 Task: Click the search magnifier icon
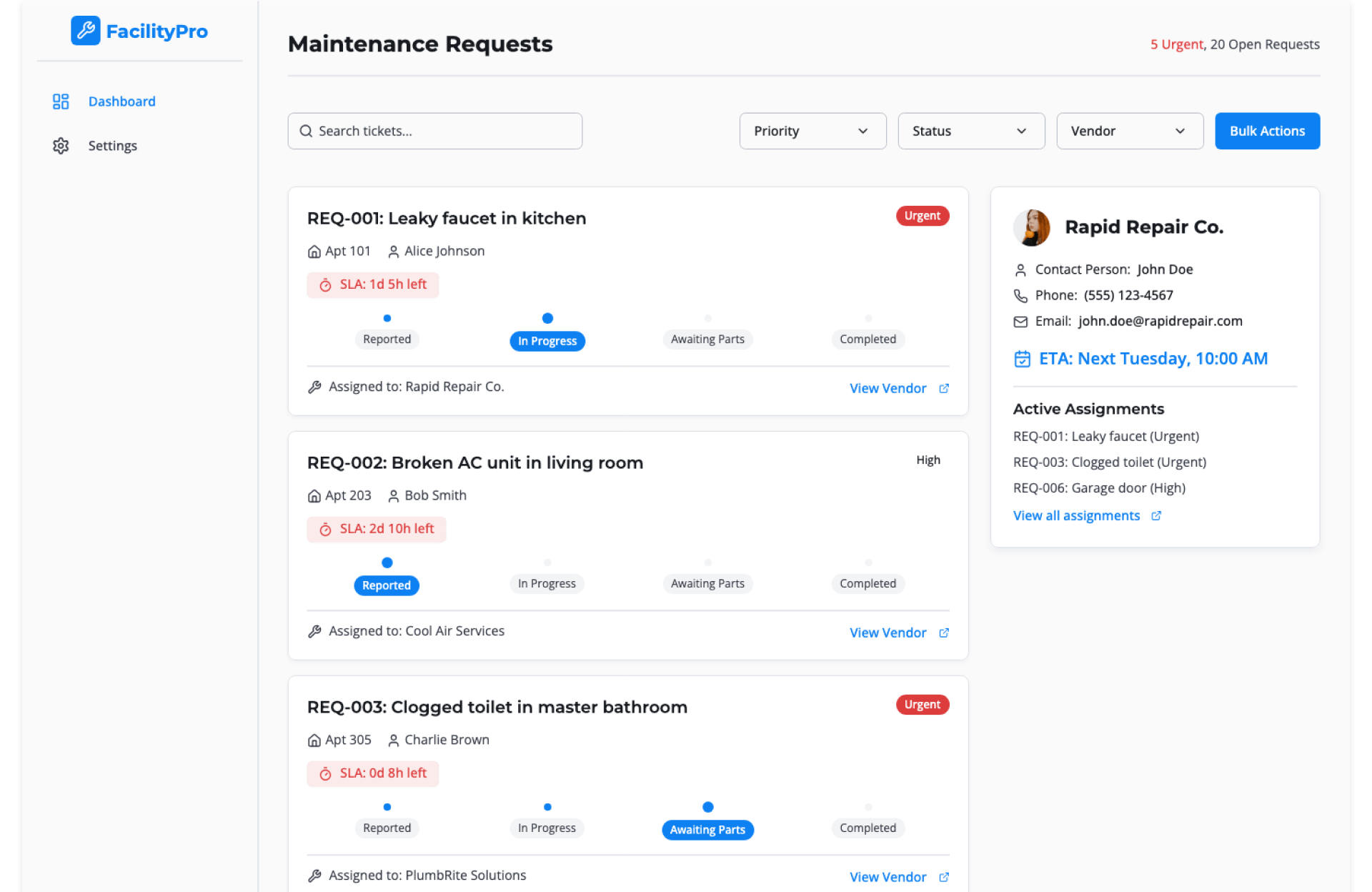coord(306,131)
